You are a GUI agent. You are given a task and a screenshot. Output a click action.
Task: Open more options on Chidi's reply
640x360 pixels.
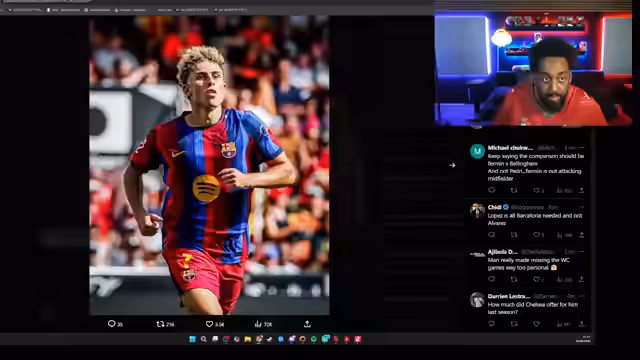click(581, 207)
